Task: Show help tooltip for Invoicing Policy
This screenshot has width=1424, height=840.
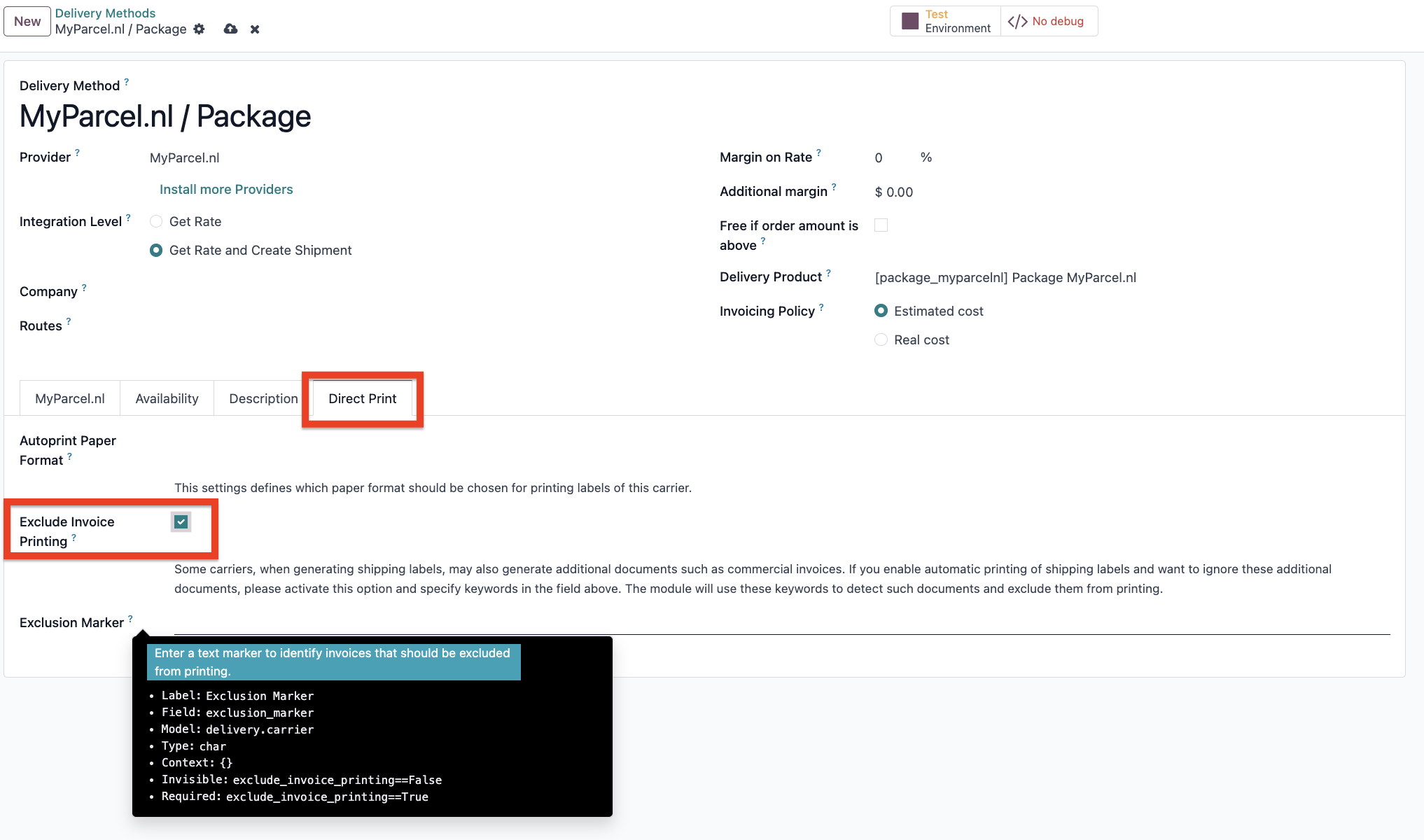Action: point(821,307)
